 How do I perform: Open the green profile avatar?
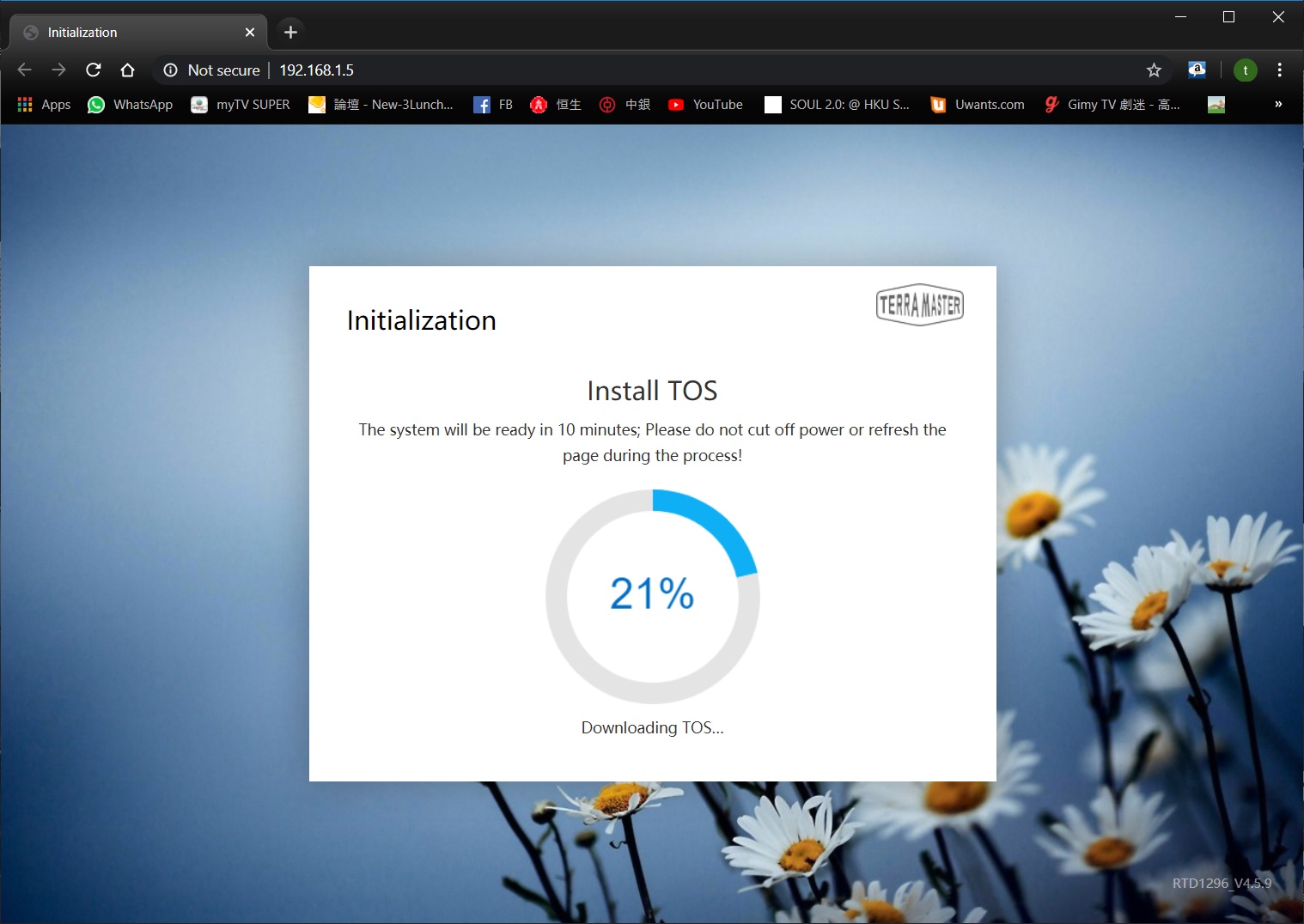[1245, 70]
